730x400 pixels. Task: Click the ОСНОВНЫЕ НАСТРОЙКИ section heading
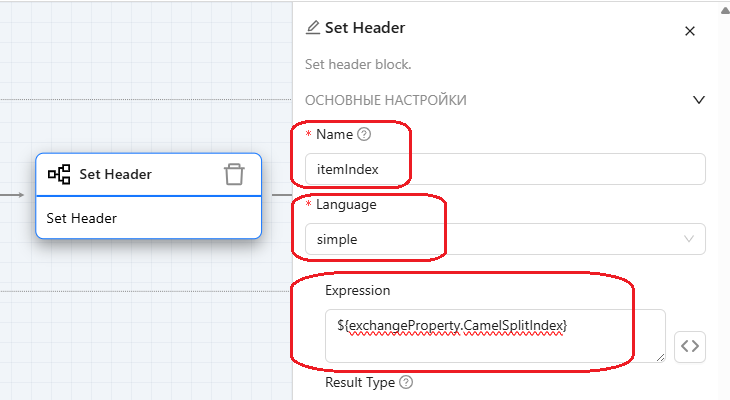click(385, 100)
